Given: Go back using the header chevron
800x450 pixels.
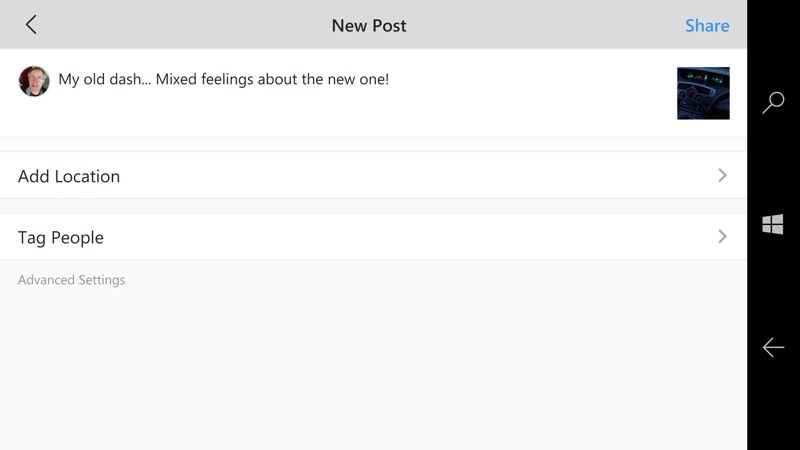Looking at the screenshot, I should 31,24.
